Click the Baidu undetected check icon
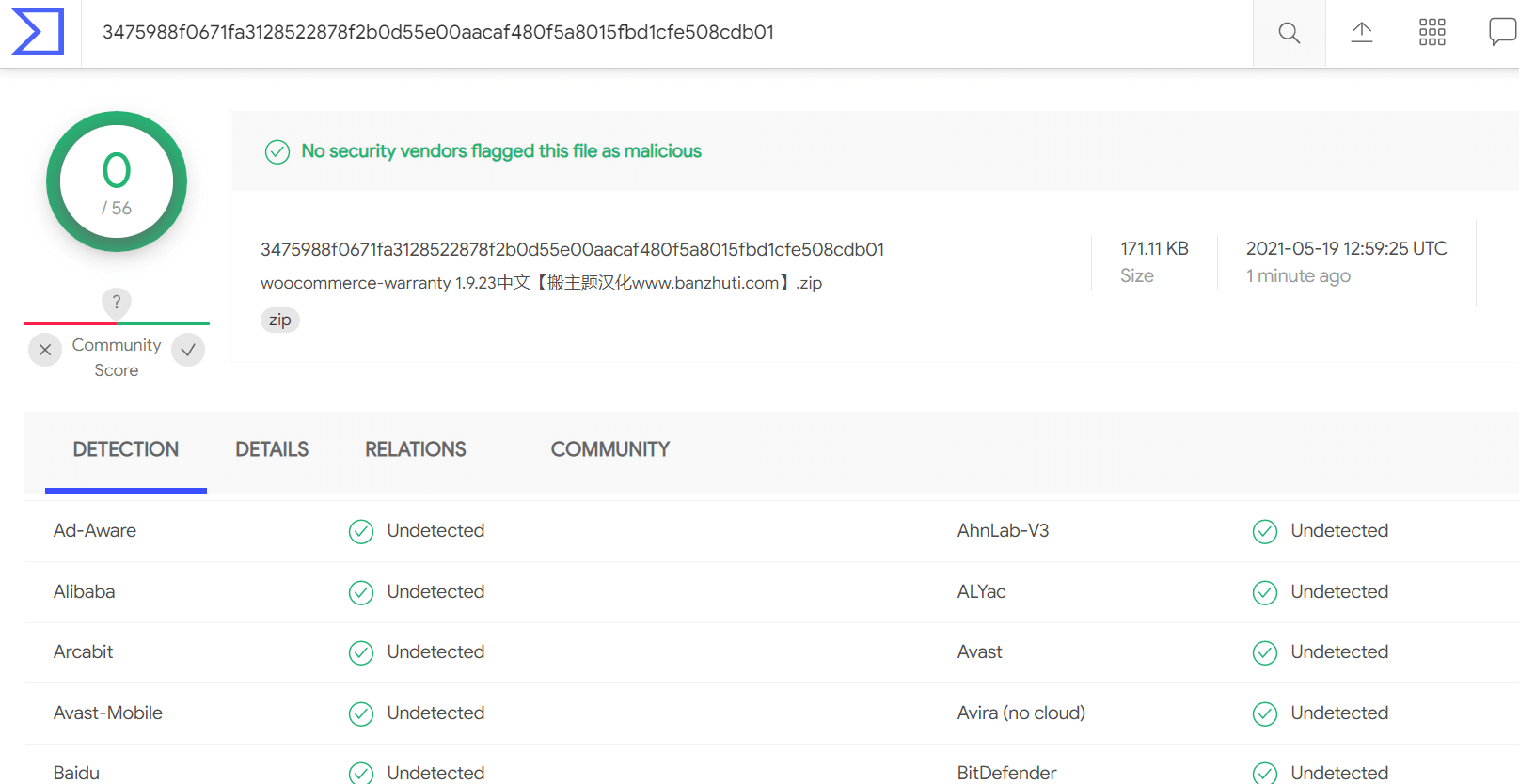Viewport: 1519px width, 784px height. tap(361, 773)
